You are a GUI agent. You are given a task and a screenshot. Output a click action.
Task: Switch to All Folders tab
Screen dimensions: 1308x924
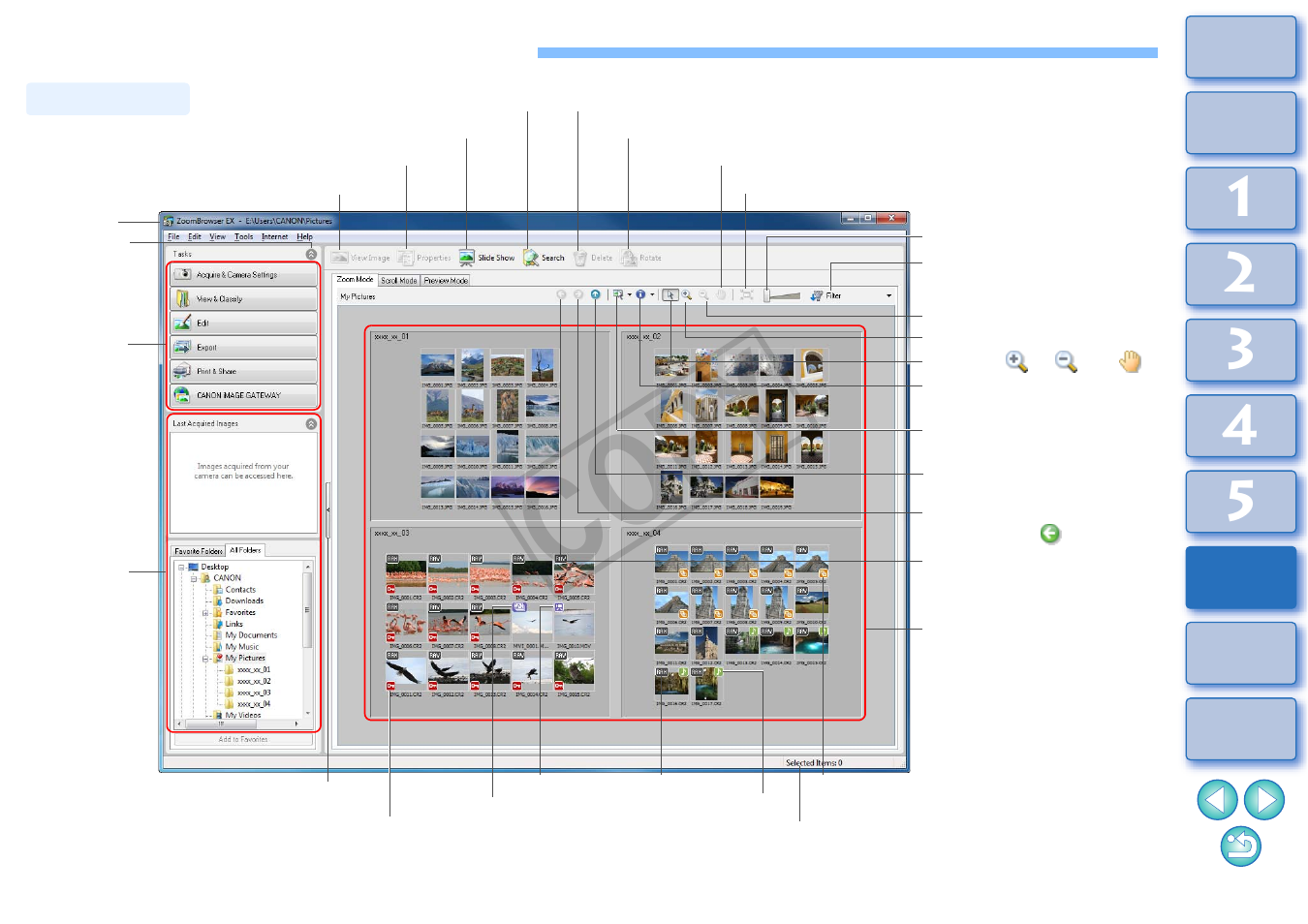[245, 550]
